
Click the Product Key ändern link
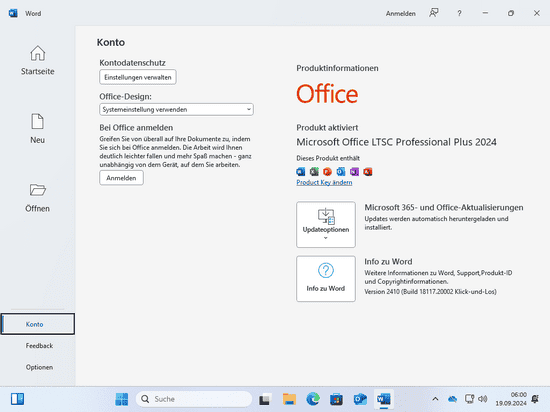click(324, 182)
